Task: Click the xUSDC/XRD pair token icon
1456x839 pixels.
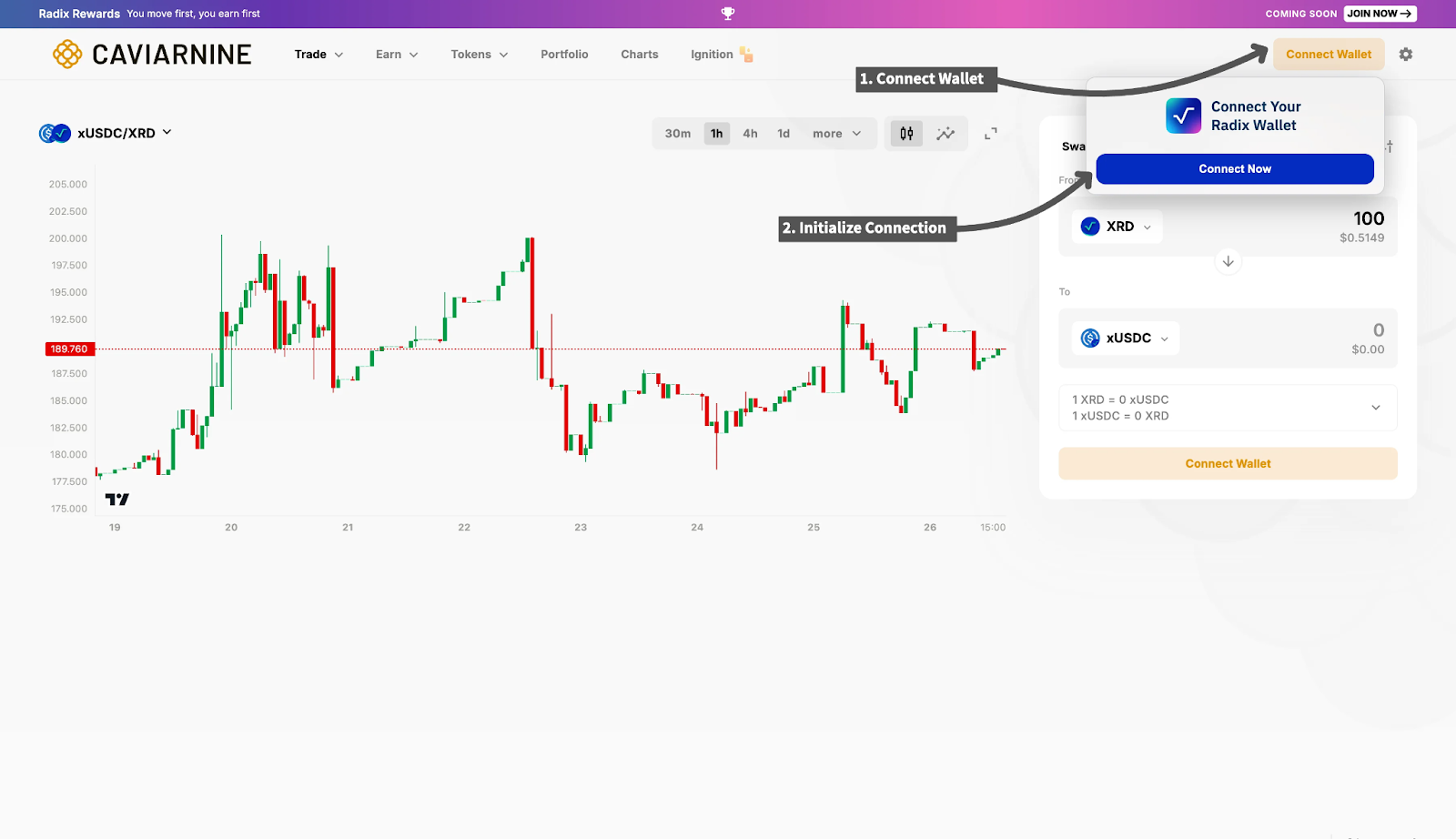Action: pyautogui.click(x=55, y=133)
